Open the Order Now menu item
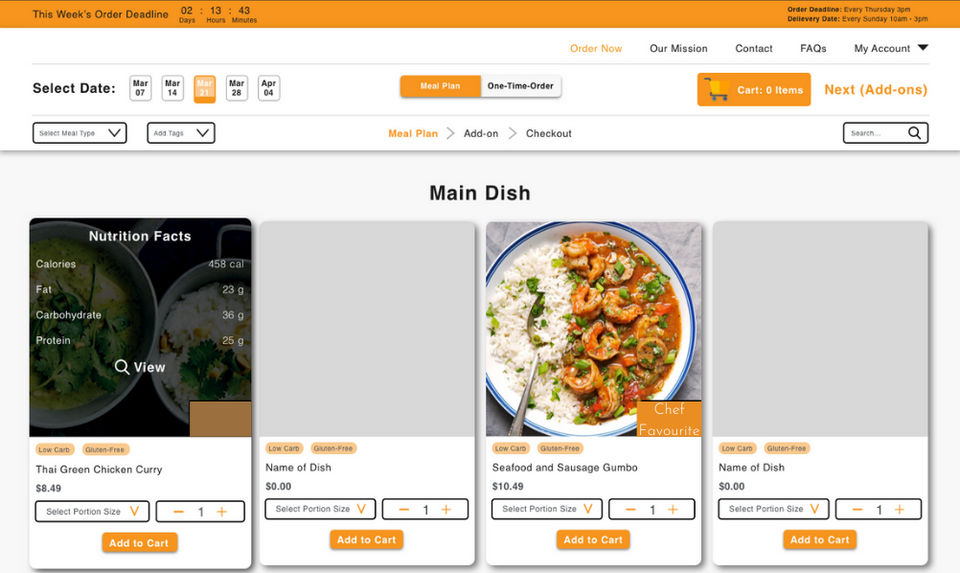Screen dimensions: 960x573 point(596,48)
